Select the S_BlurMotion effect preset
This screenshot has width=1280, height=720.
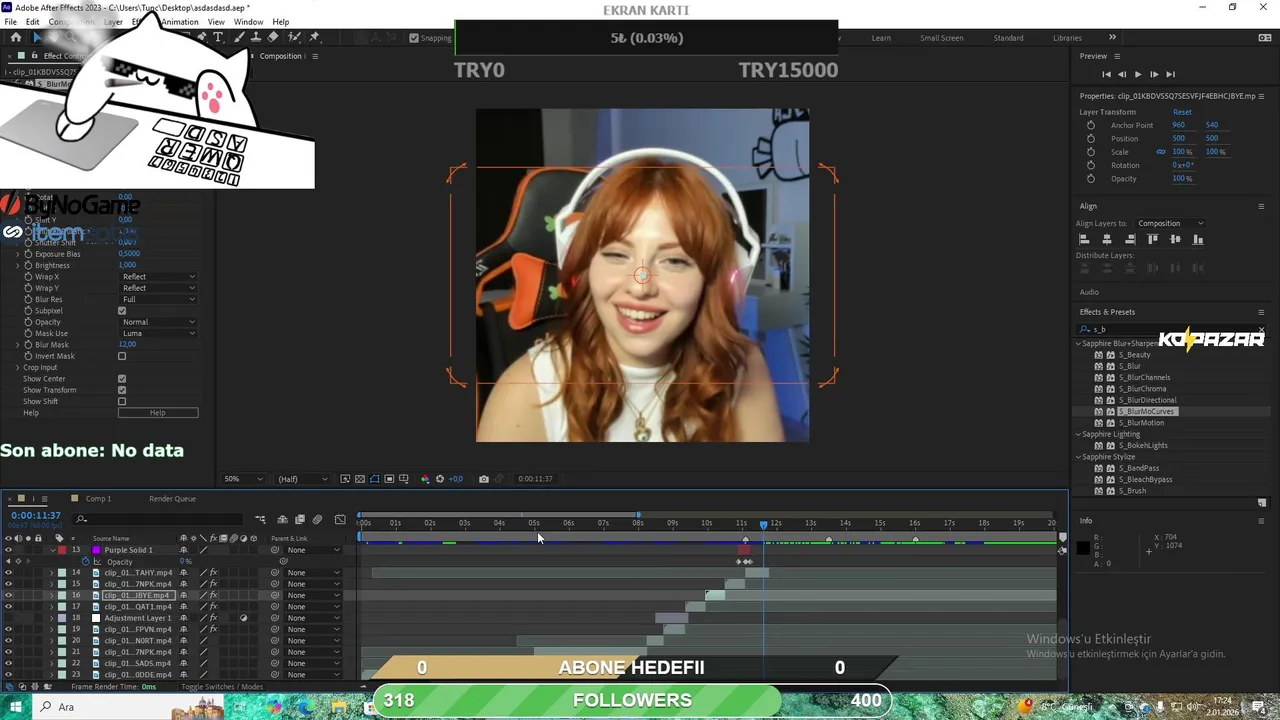tap(1143, 423)
